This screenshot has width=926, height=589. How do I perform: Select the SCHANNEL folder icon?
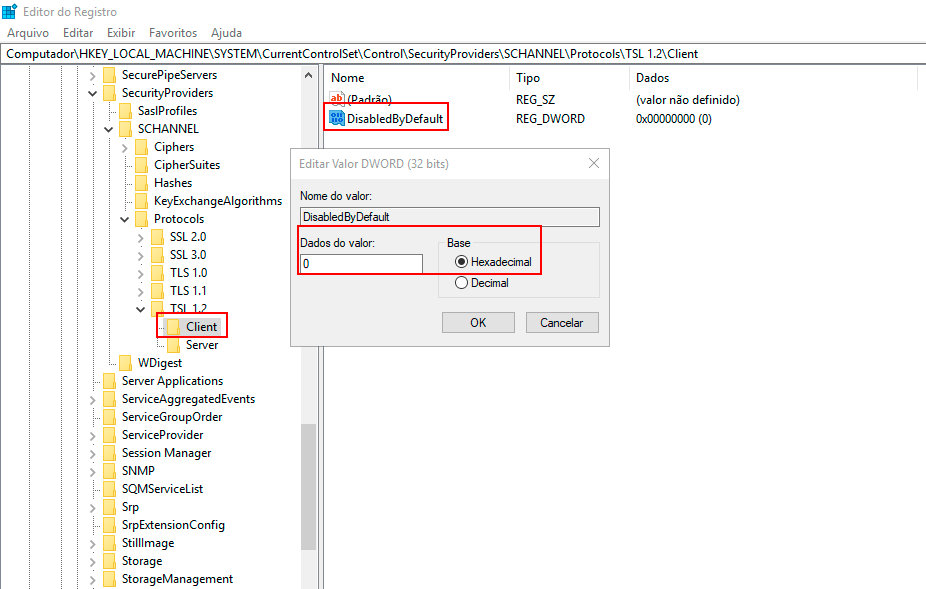pyautogui.click(x=125, y=129)
